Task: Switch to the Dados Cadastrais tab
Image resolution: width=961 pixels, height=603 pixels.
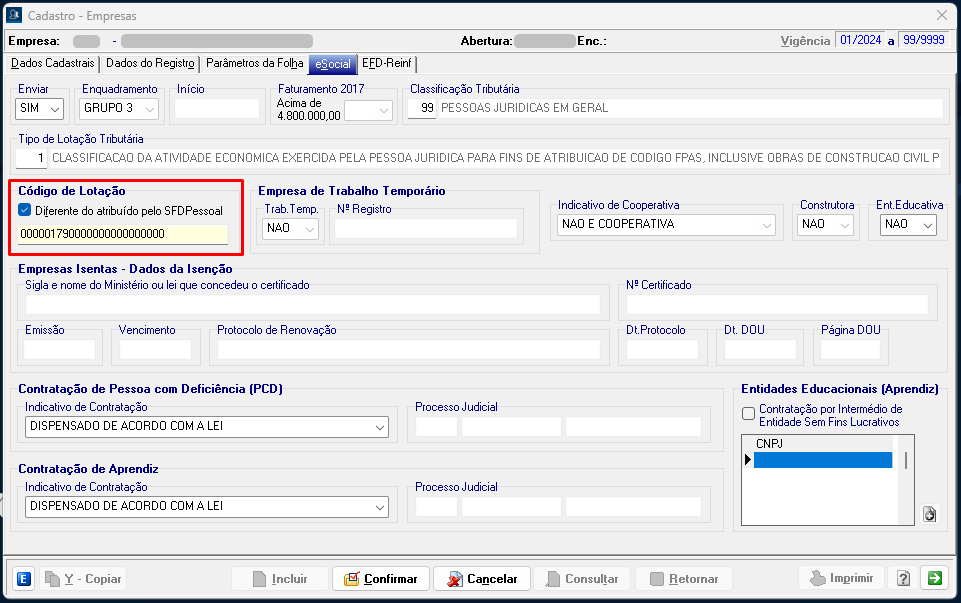Action: [52, 63]
